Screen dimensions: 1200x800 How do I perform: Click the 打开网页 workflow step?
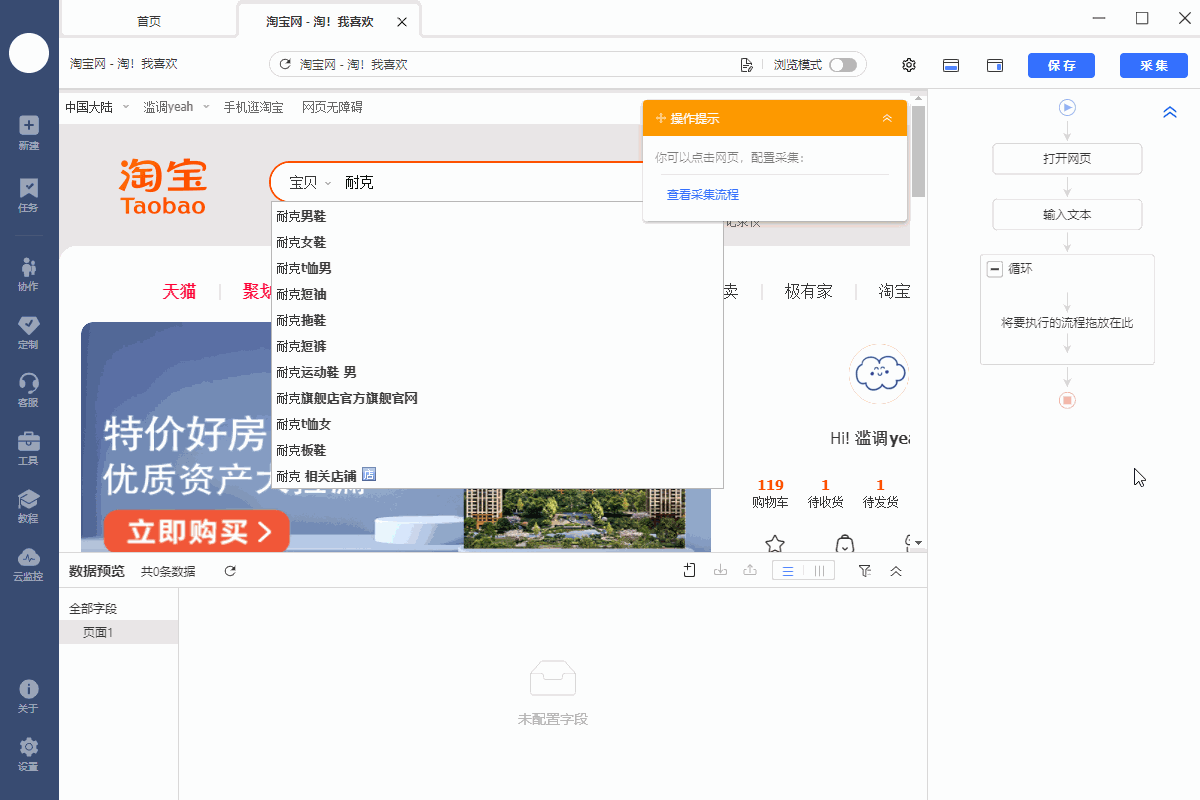tap(1067, 159)
